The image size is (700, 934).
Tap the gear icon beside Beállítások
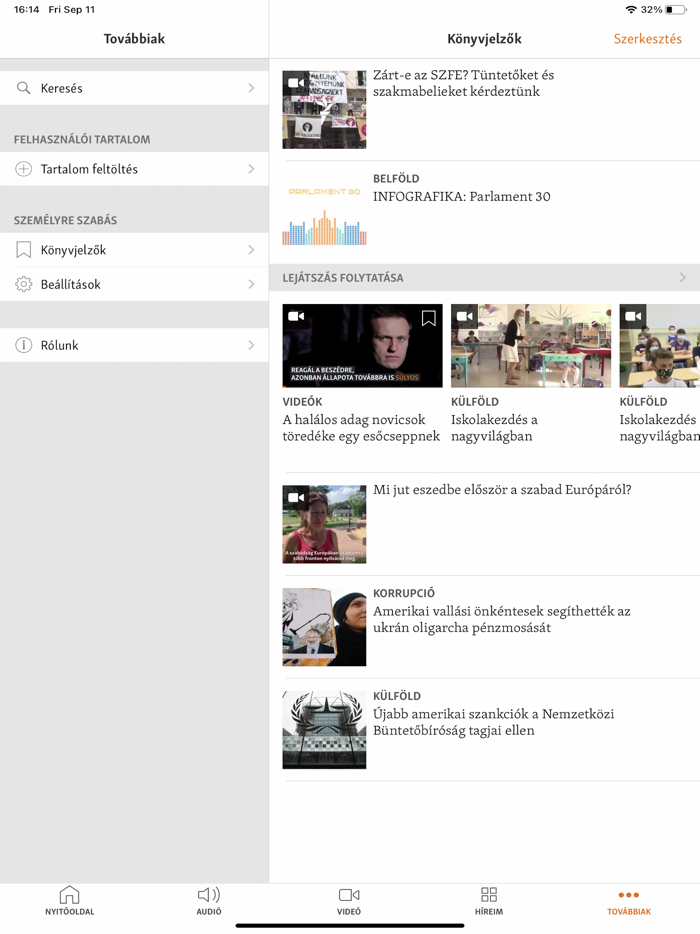pos(23,284)
